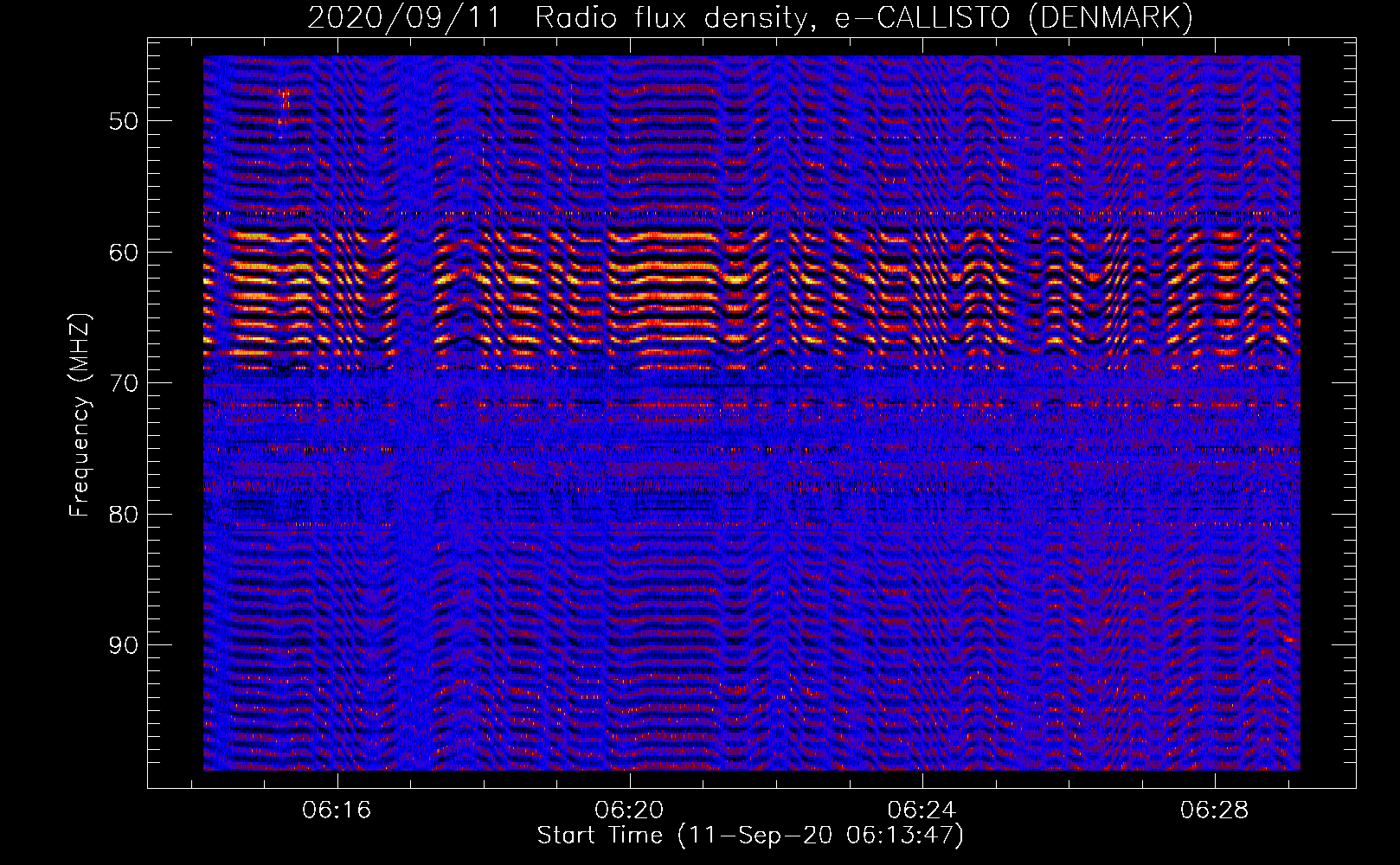The height and width of the screenshot is (865, 1400).
Task: Click the frequency tick label '80'
Action: coord(124,515)
